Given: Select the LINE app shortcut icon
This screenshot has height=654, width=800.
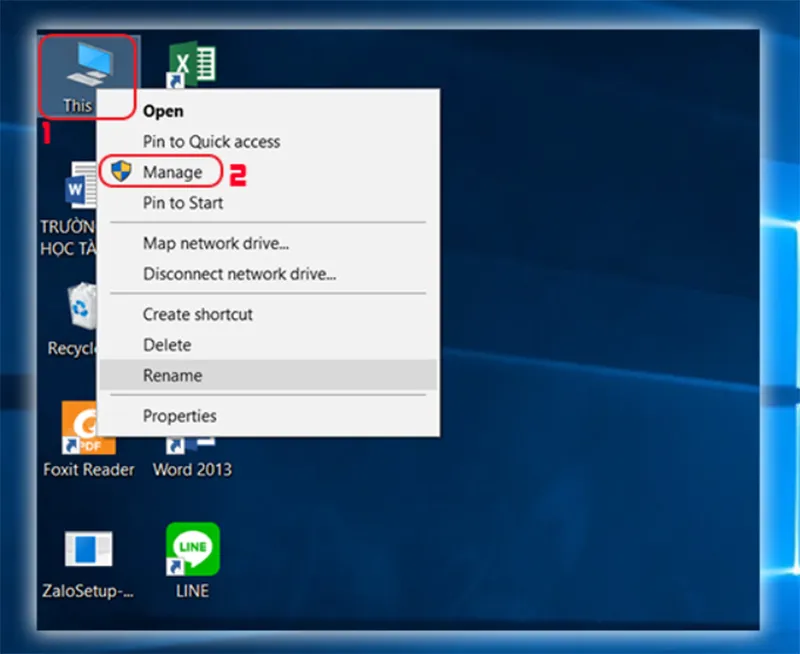Looking at the screenshot, I should pyautogui.click(x=193, y=549).
